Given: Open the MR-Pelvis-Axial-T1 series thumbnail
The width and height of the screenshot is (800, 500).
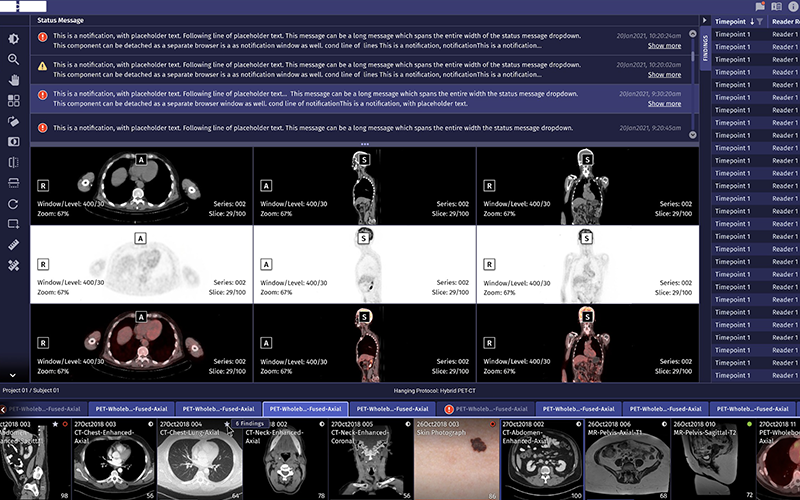Looking at the screenshot, I should [x=627, y=460].
